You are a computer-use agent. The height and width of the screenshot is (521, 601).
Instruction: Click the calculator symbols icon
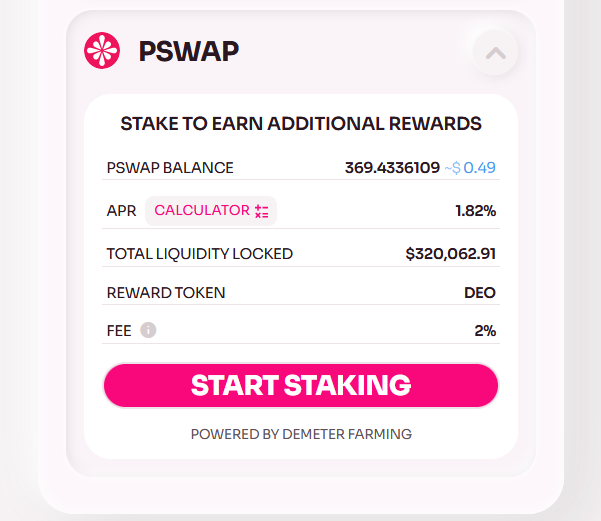[262, 211]
